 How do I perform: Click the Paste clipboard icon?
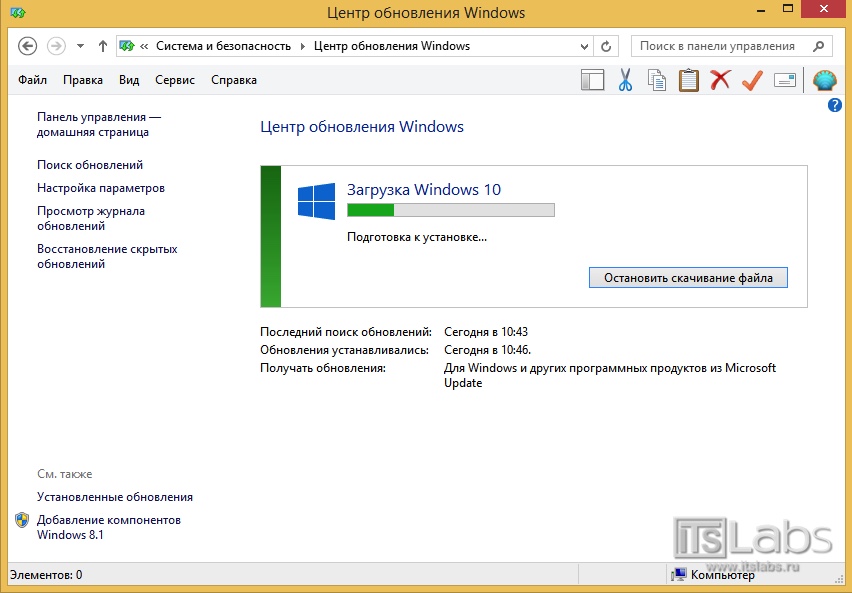click(x=688, y=80)
